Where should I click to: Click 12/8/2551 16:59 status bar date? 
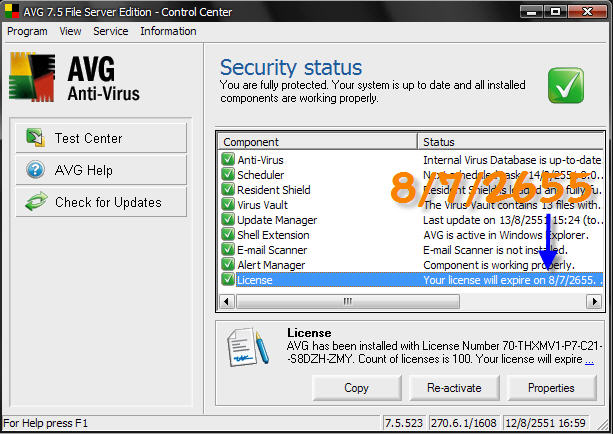(x=546, y=423)
